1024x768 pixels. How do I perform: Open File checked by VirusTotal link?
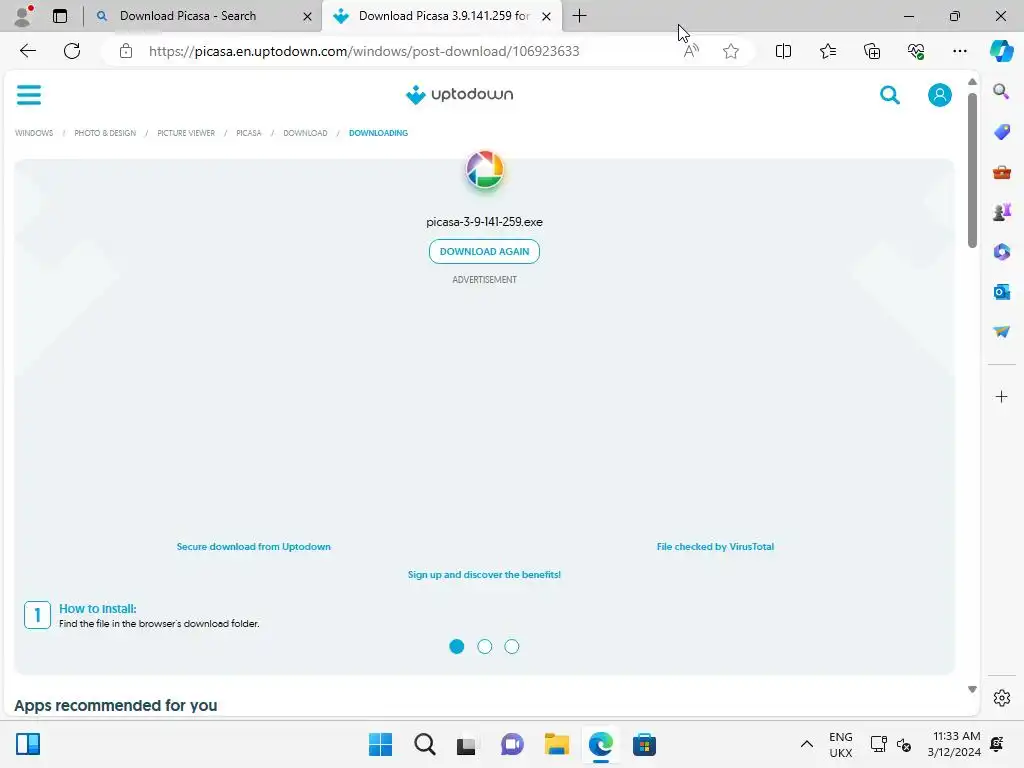point(715,547)
